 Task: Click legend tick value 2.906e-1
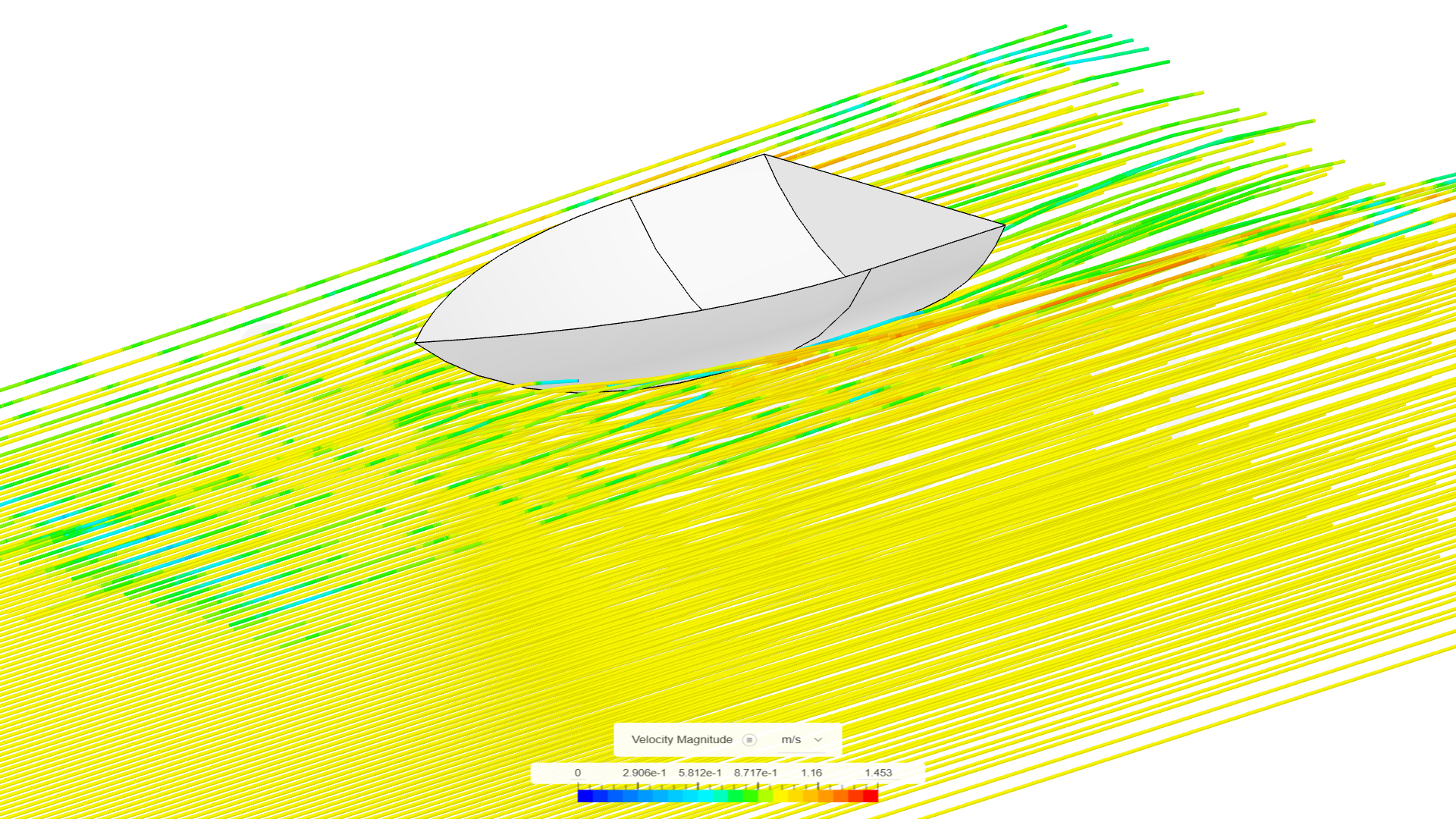tap(643, 770)
